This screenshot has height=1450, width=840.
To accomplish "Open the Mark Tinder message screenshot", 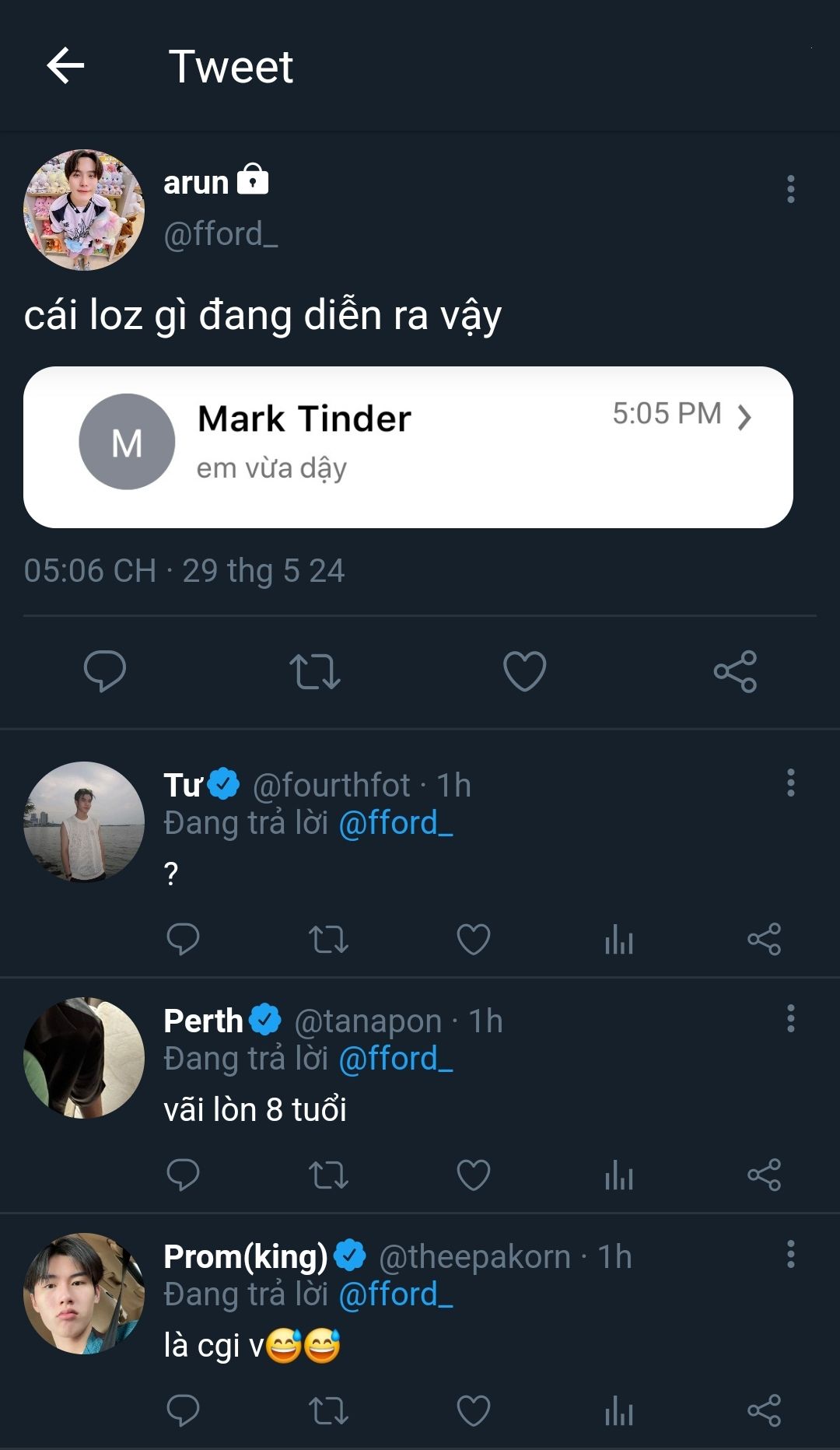I will pyautogui.click(x=408, y=447).
